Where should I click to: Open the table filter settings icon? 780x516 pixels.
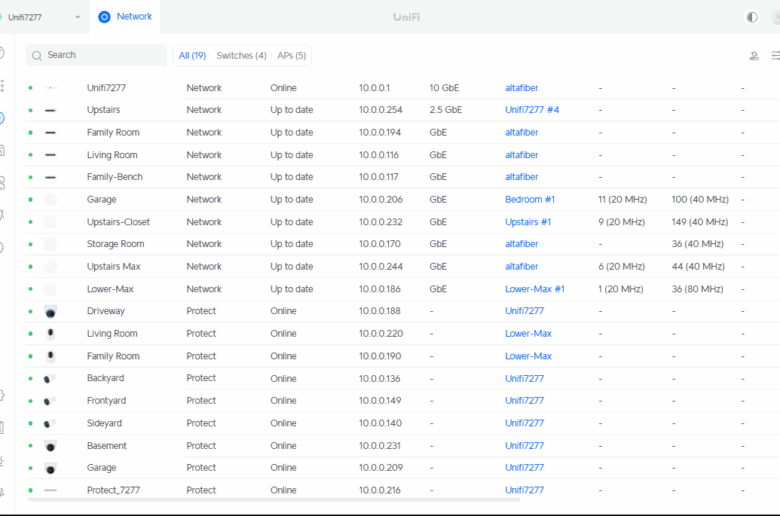[x=775, y=56]
